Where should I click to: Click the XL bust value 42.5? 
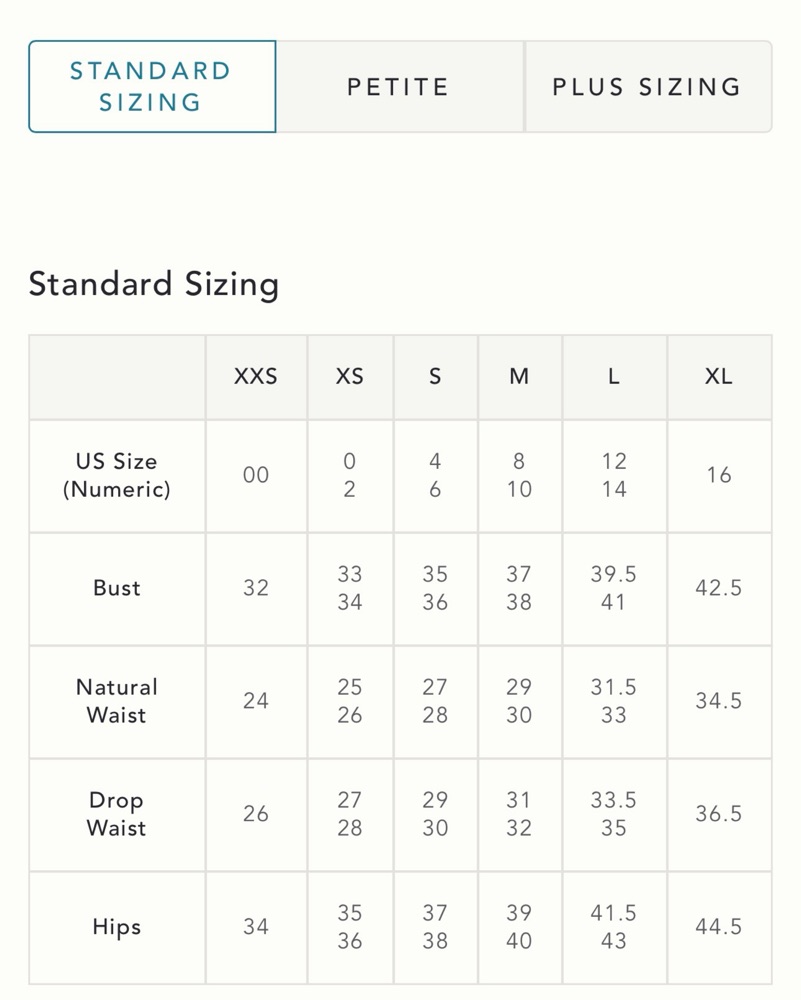(719, 589)
